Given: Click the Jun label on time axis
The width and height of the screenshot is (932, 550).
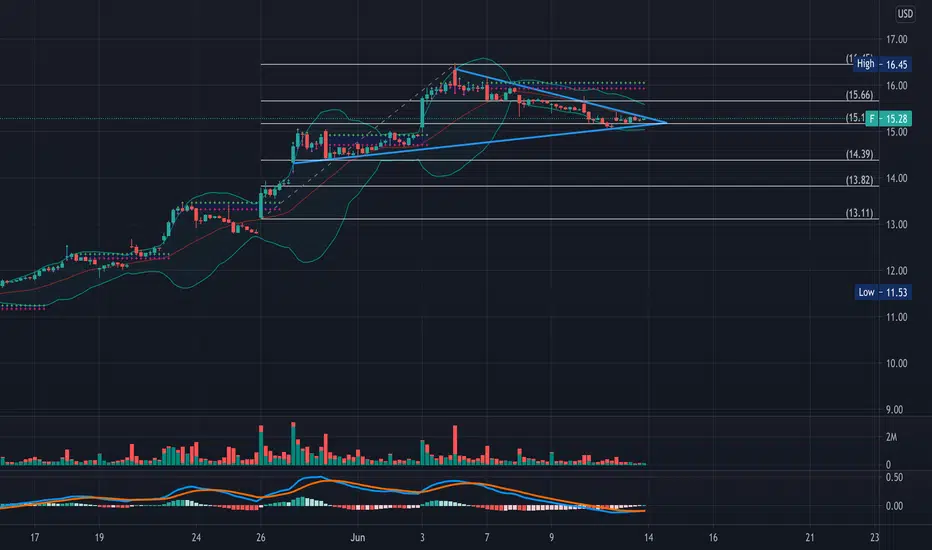Looking at the screenshot, I should (357, 538).
